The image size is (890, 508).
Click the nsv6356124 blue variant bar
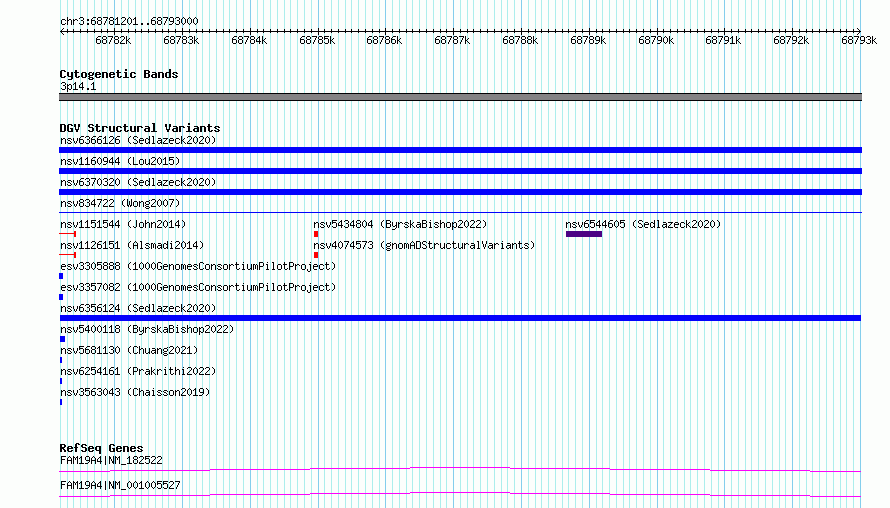tap(460, 318)
